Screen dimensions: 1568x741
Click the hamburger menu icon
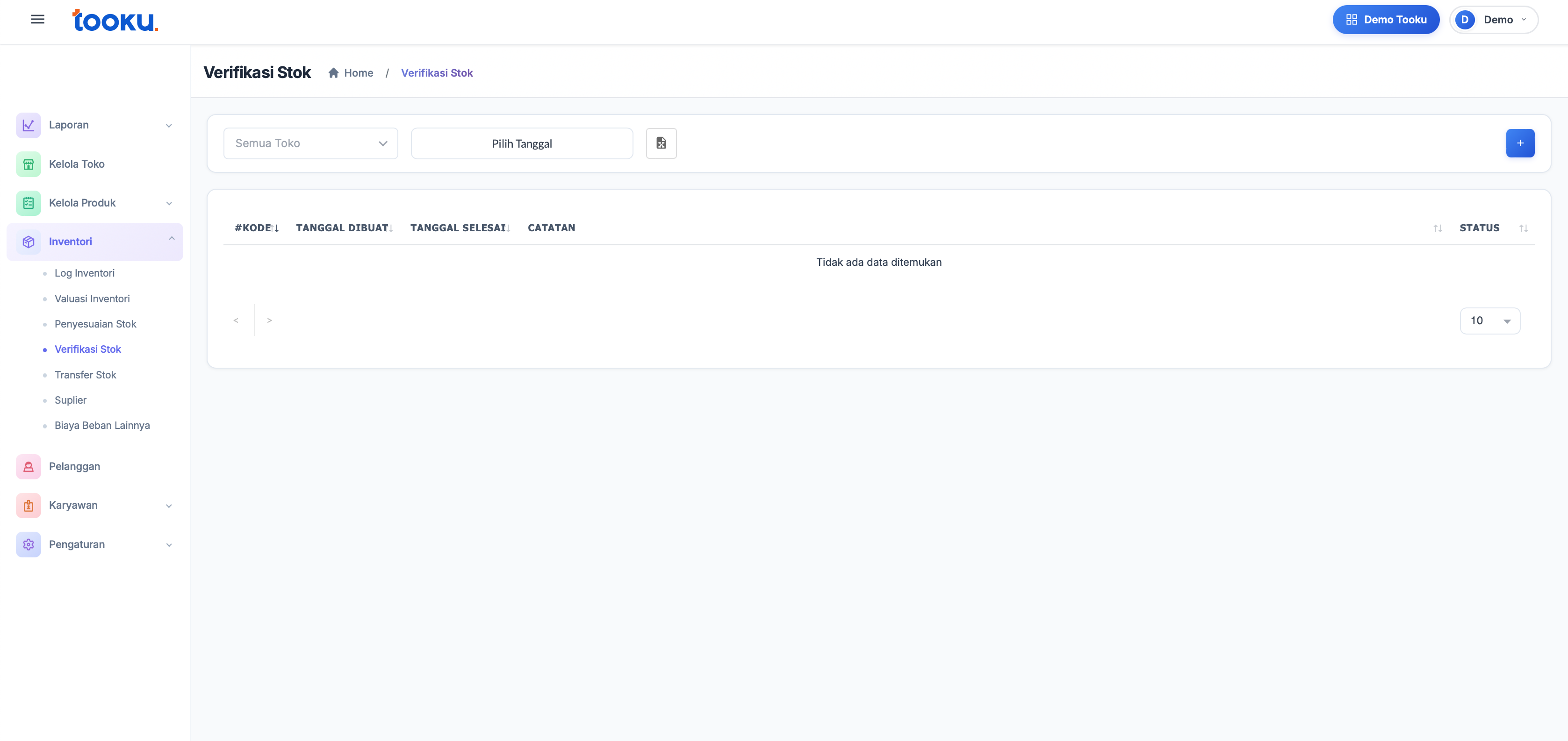click(x=37, y=20)
